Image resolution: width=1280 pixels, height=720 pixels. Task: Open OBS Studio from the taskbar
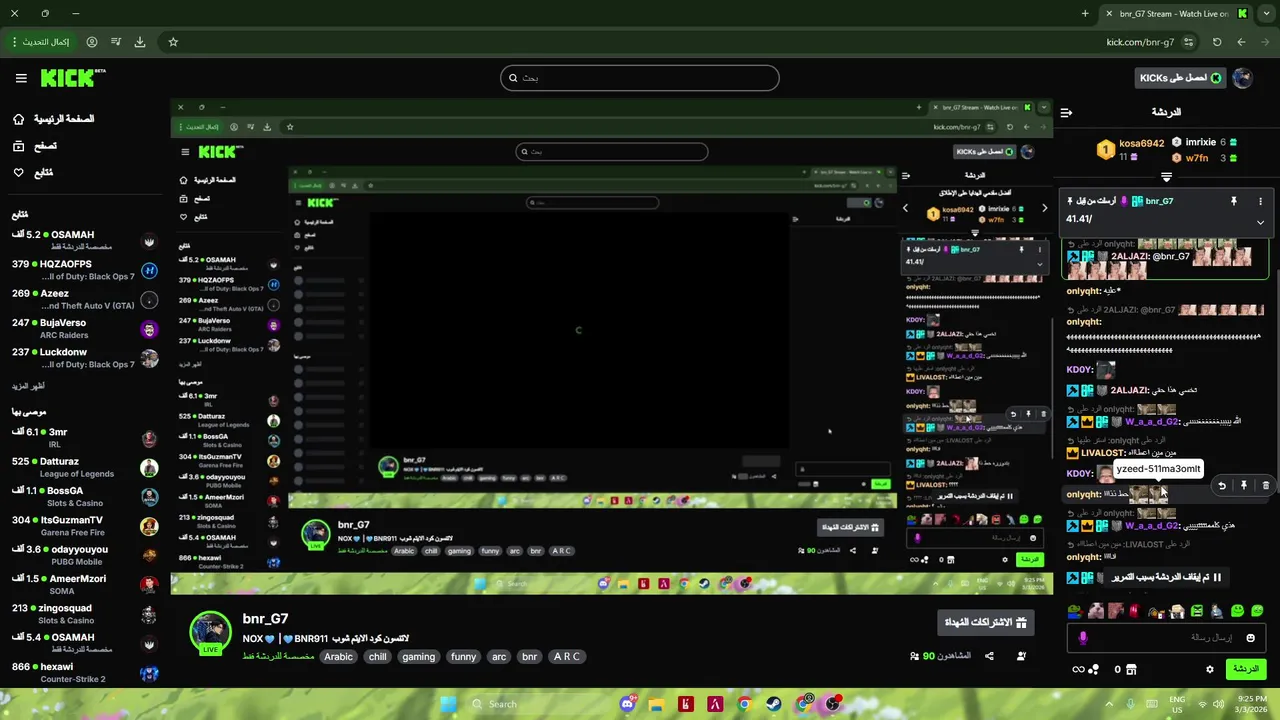pyautogui.click(x=832, y=704)
